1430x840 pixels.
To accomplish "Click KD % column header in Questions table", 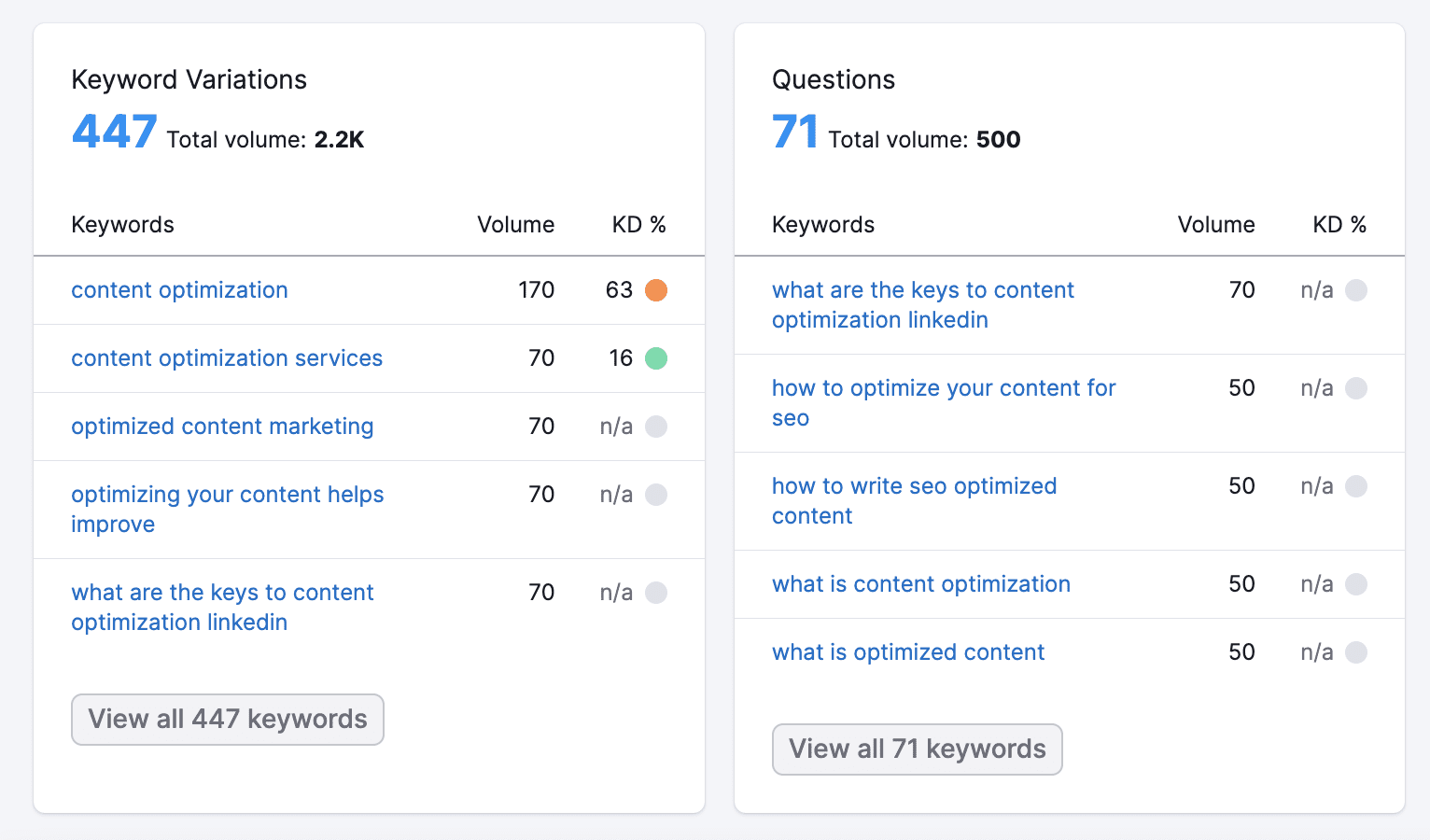I will [x=1339, y=225].
